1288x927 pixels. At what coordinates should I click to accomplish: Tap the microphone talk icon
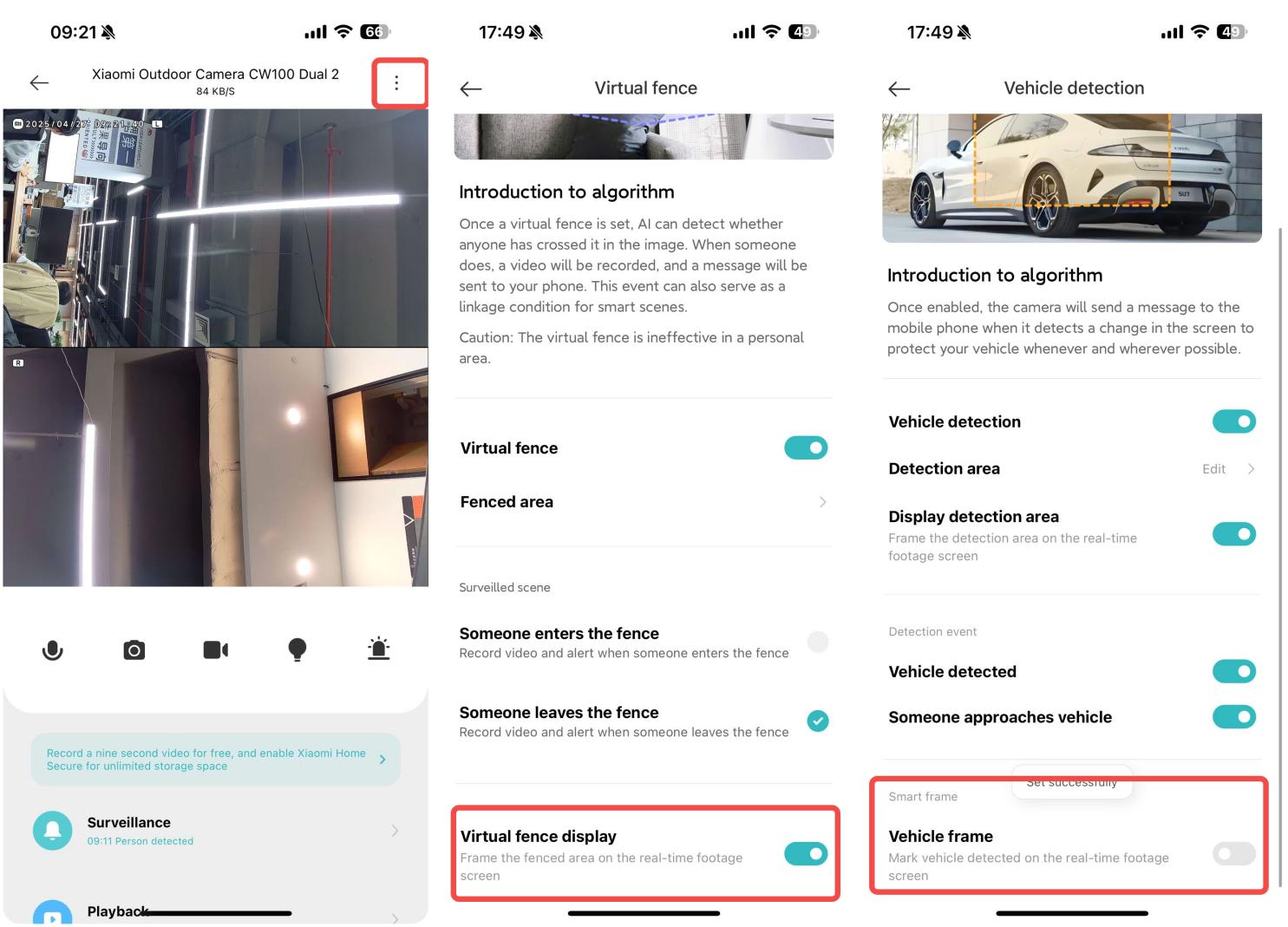[x=53, y=650]
